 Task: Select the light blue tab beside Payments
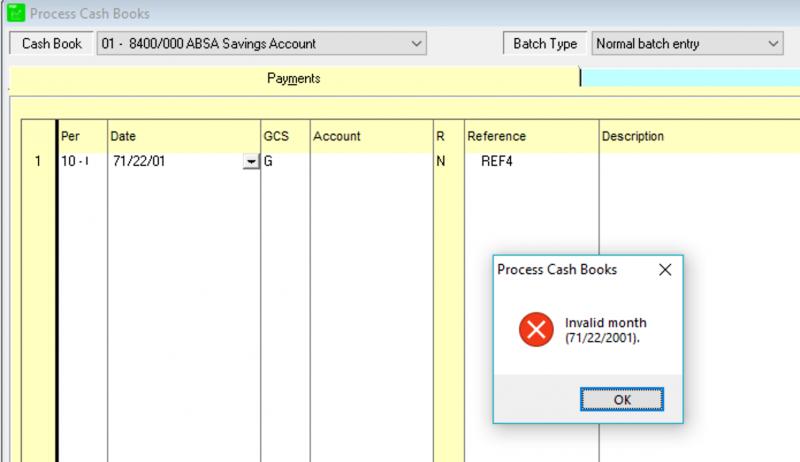pyautogui.click(x=690, y=78)
